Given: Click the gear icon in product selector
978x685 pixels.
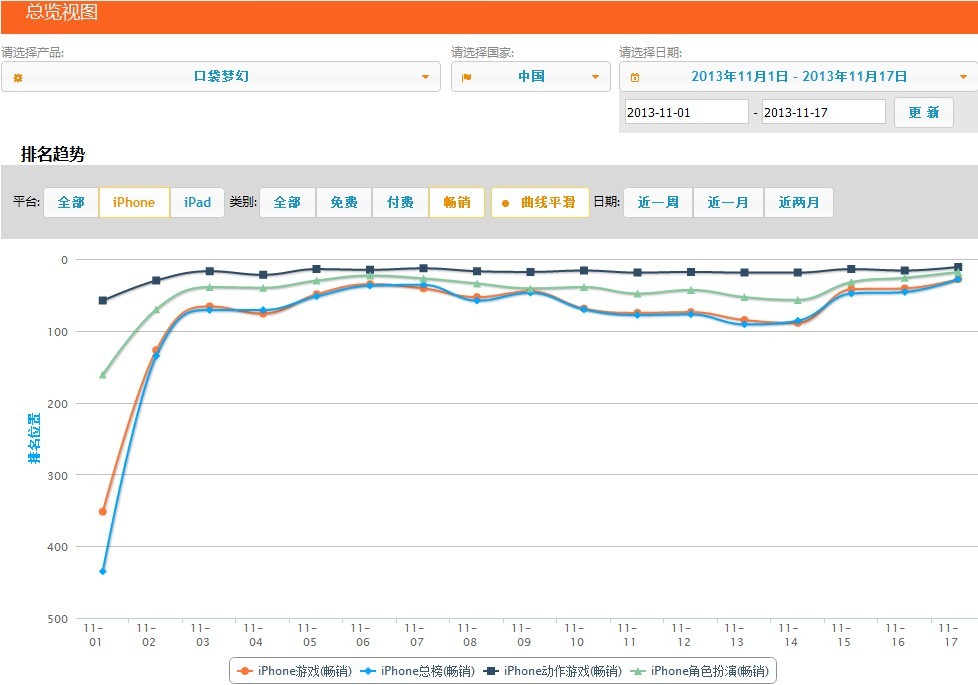Looking at the screenshot, I should click(17, 77).
